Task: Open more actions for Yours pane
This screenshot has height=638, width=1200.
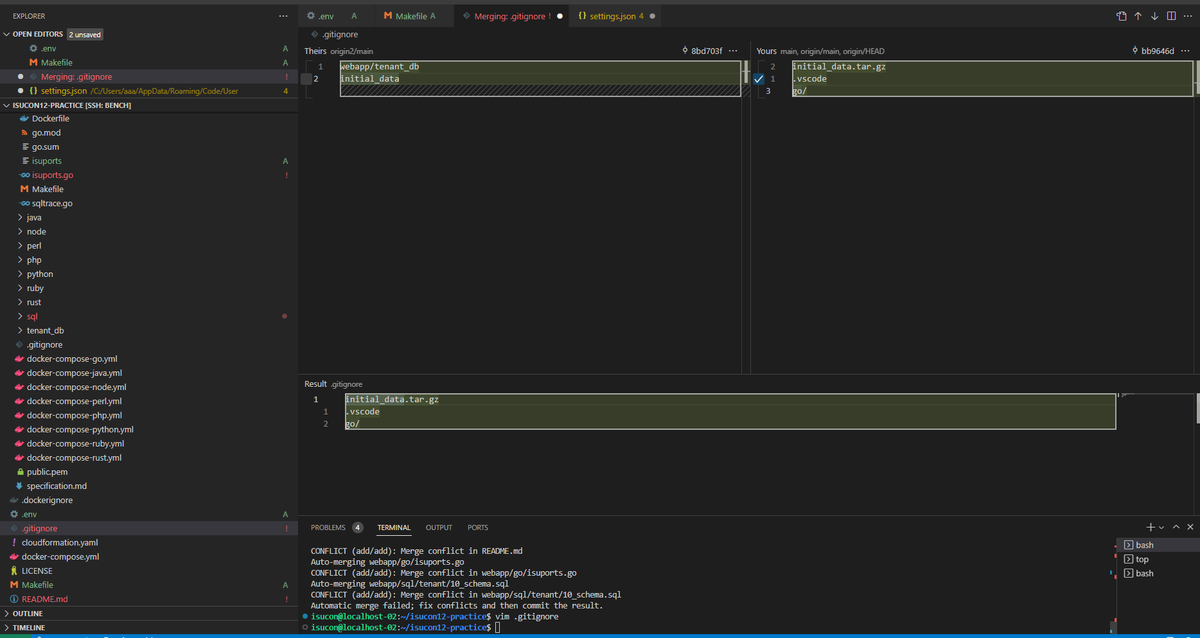Action: pyautogui.click(x=1186, y=51)
